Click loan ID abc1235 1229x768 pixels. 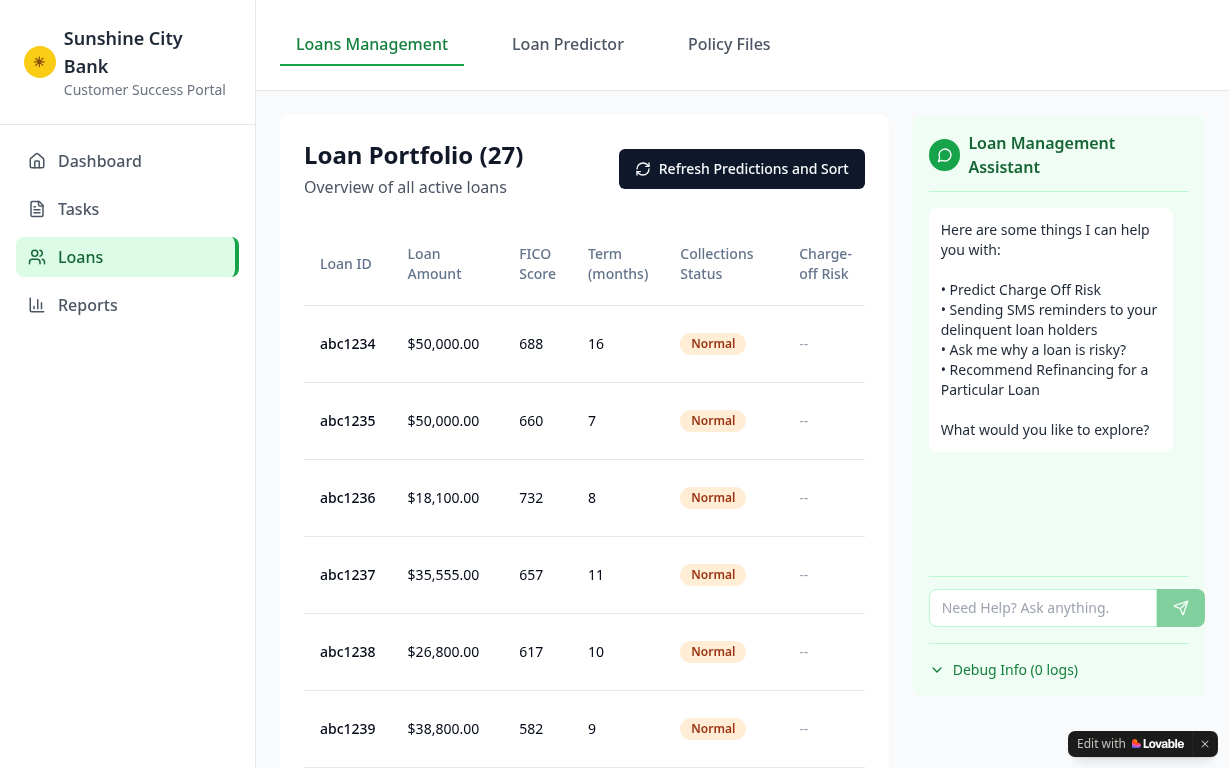tap(348, 421)
